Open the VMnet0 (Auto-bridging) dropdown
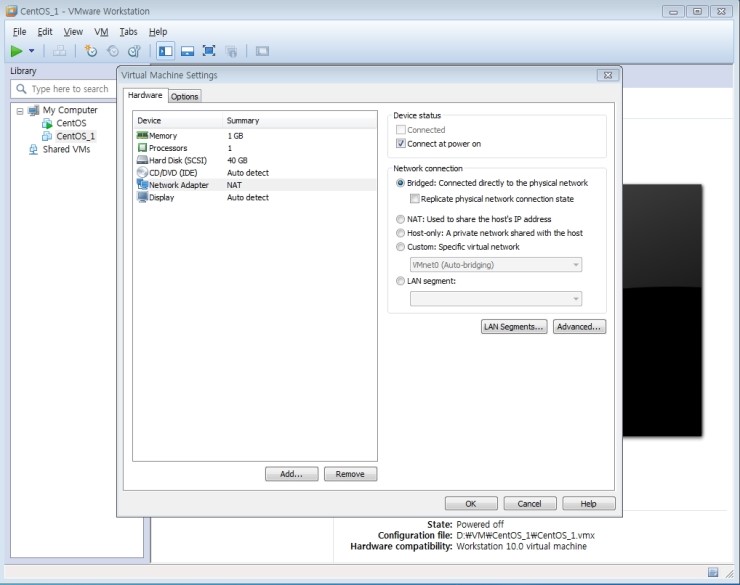Image resolution: width=740 pixels, height=585 pixels. pyautogui.click(x=496, y=265)
